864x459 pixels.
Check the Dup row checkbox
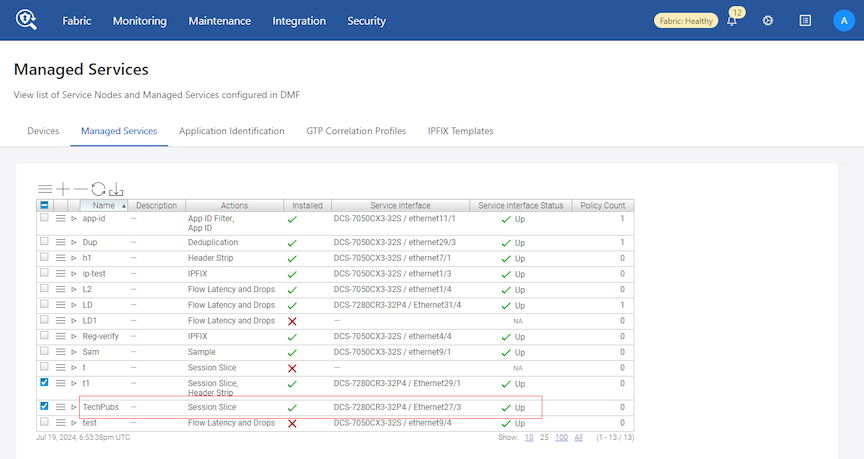(44, 241)
